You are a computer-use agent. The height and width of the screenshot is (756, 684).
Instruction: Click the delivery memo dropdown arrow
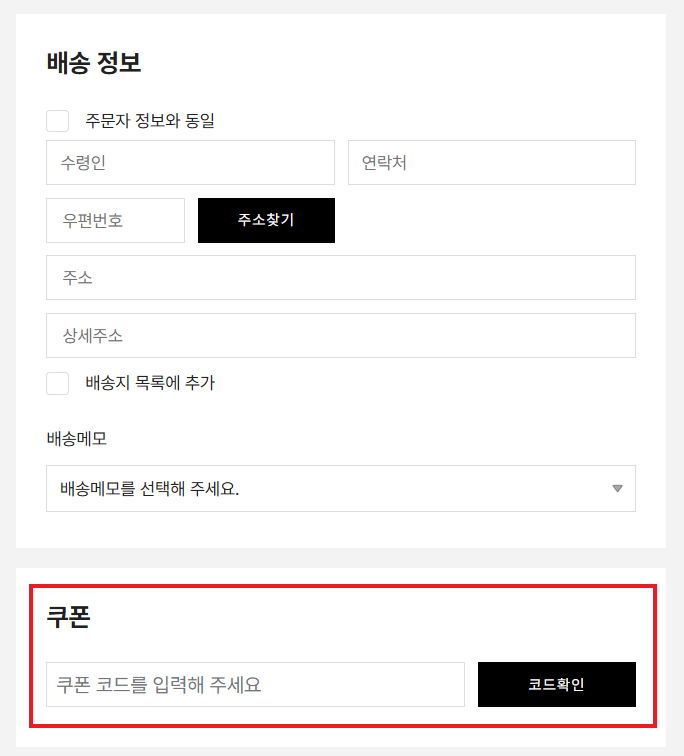pyautogui.click(x=617, y=489)
